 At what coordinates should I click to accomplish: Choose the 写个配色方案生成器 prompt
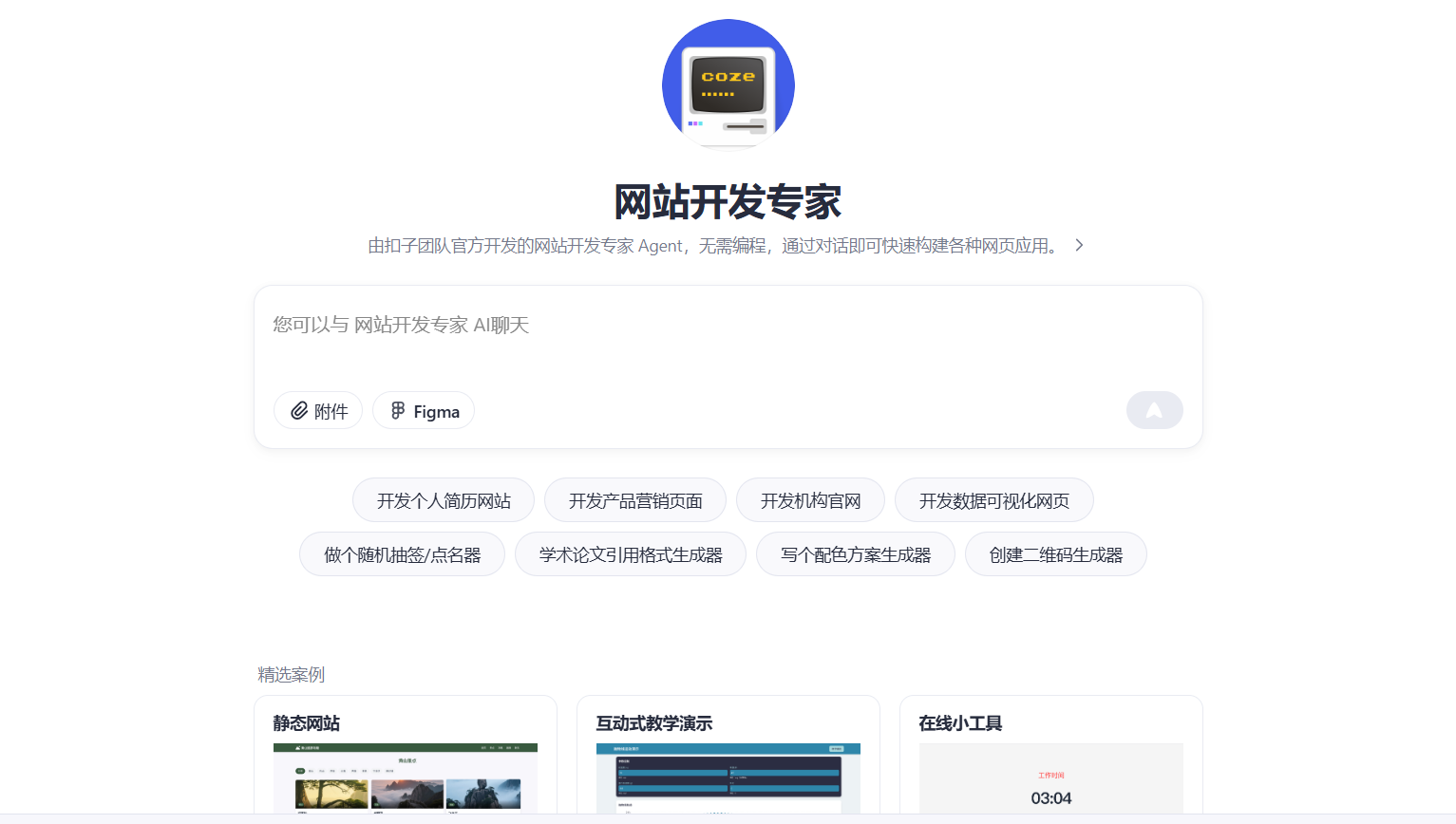pyautogui.click(x=856, y=554)
